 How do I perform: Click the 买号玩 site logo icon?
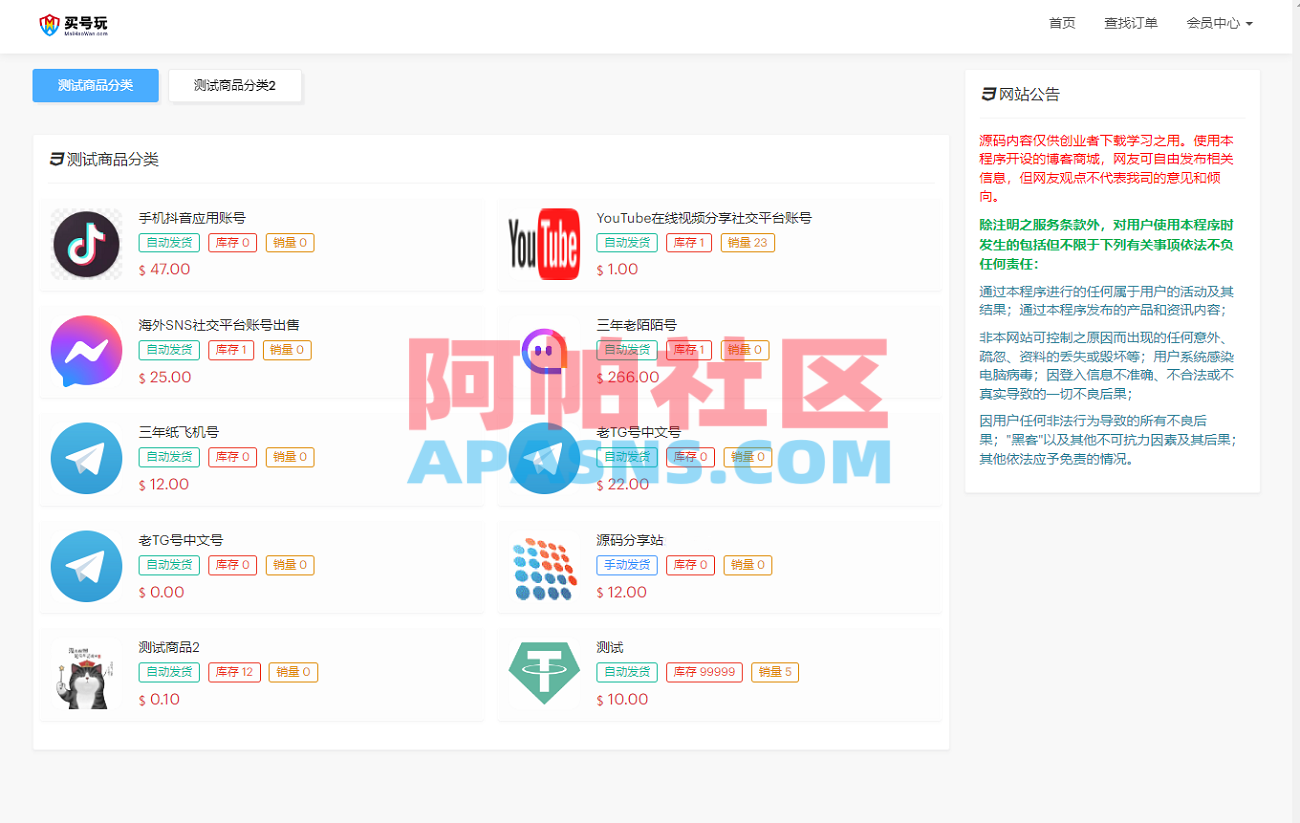(x=46, y=25)
